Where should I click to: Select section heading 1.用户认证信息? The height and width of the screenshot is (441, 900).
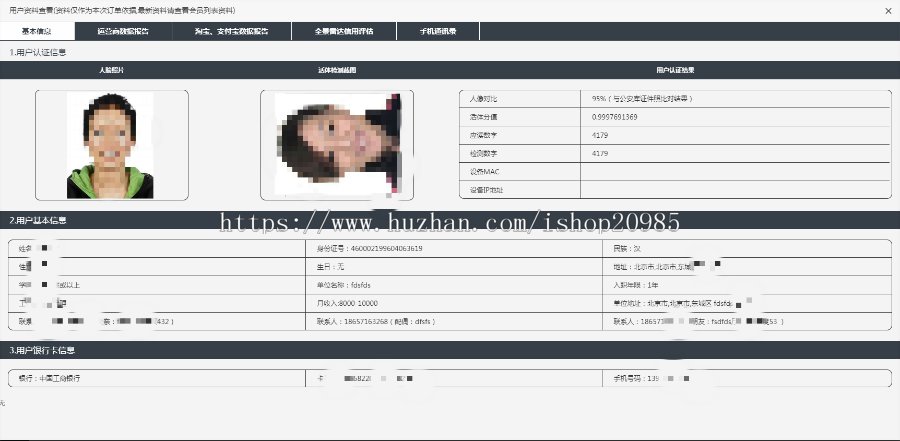[37, 52]
